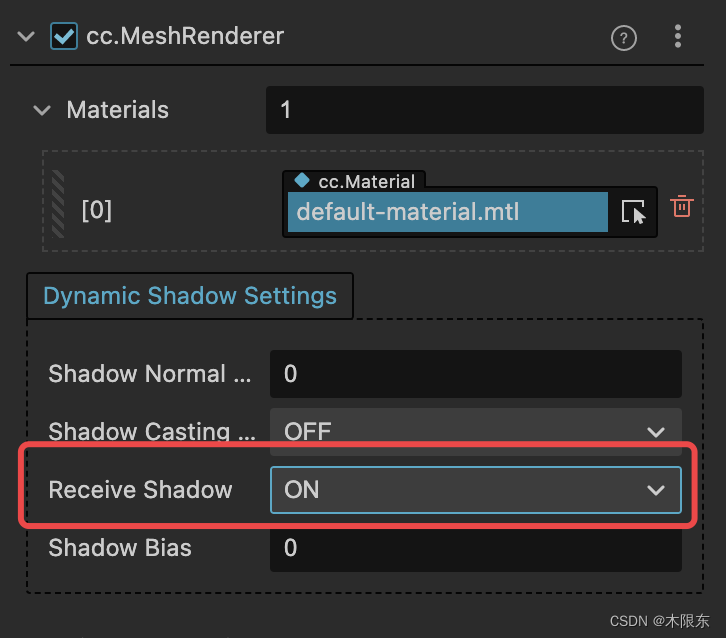Click the Shadow Normal Bias value field
The height and width of the screenshot is (638, 726).
pos(476,374)
